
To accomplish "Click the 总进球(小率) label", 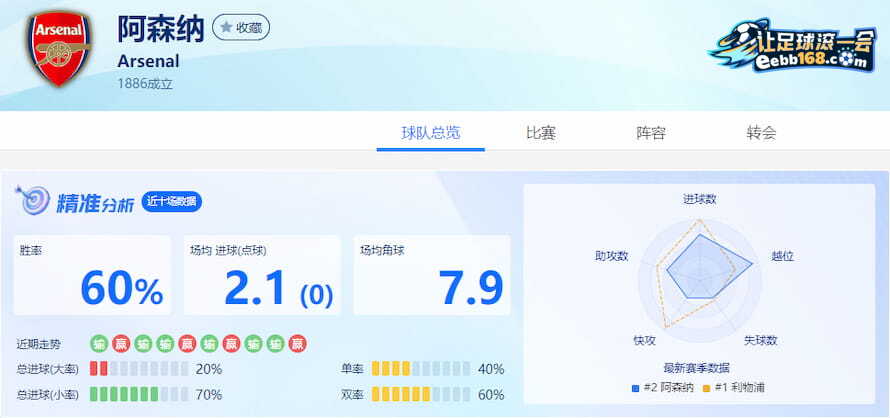I will pos(48,394).
